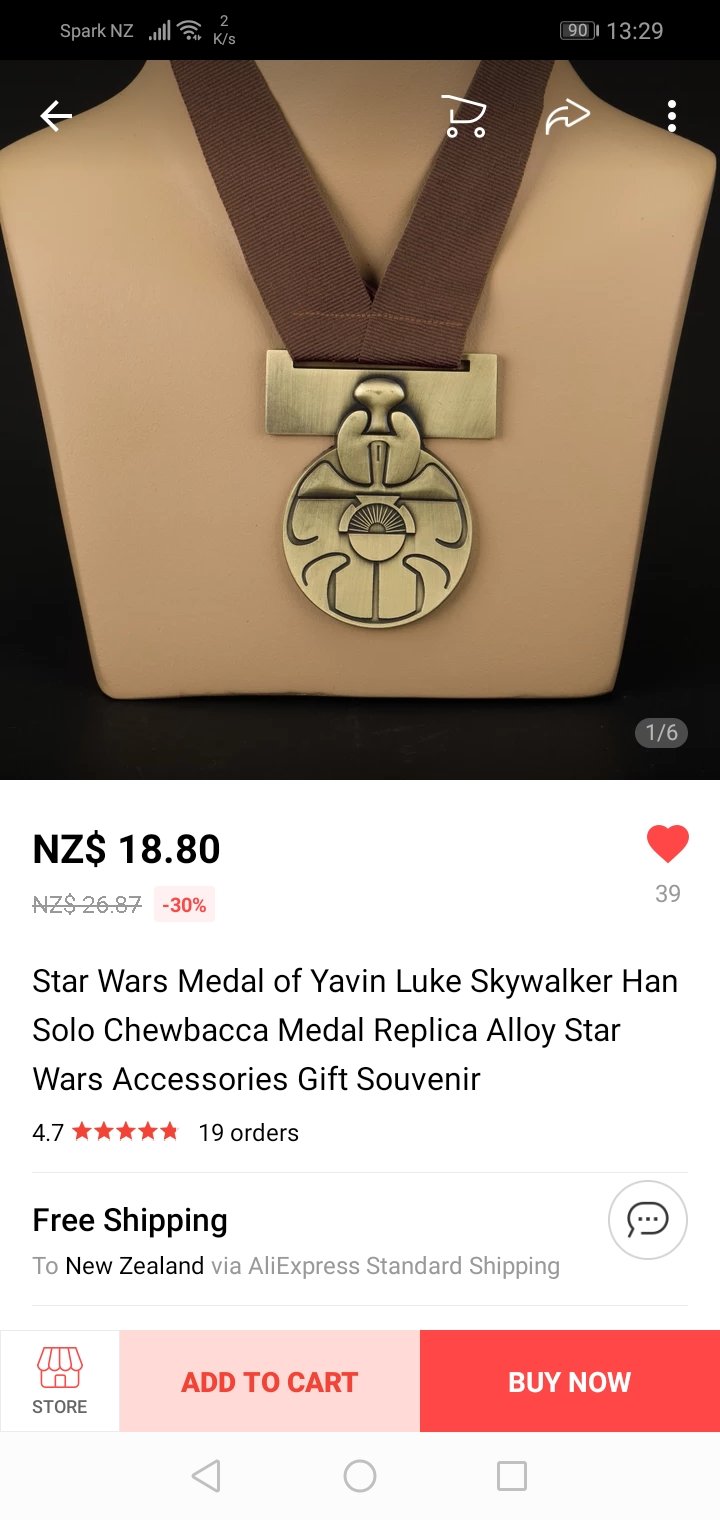Tap the share arrow icon
Viewport: 720px width, 1520px height.
click(567, 117)
